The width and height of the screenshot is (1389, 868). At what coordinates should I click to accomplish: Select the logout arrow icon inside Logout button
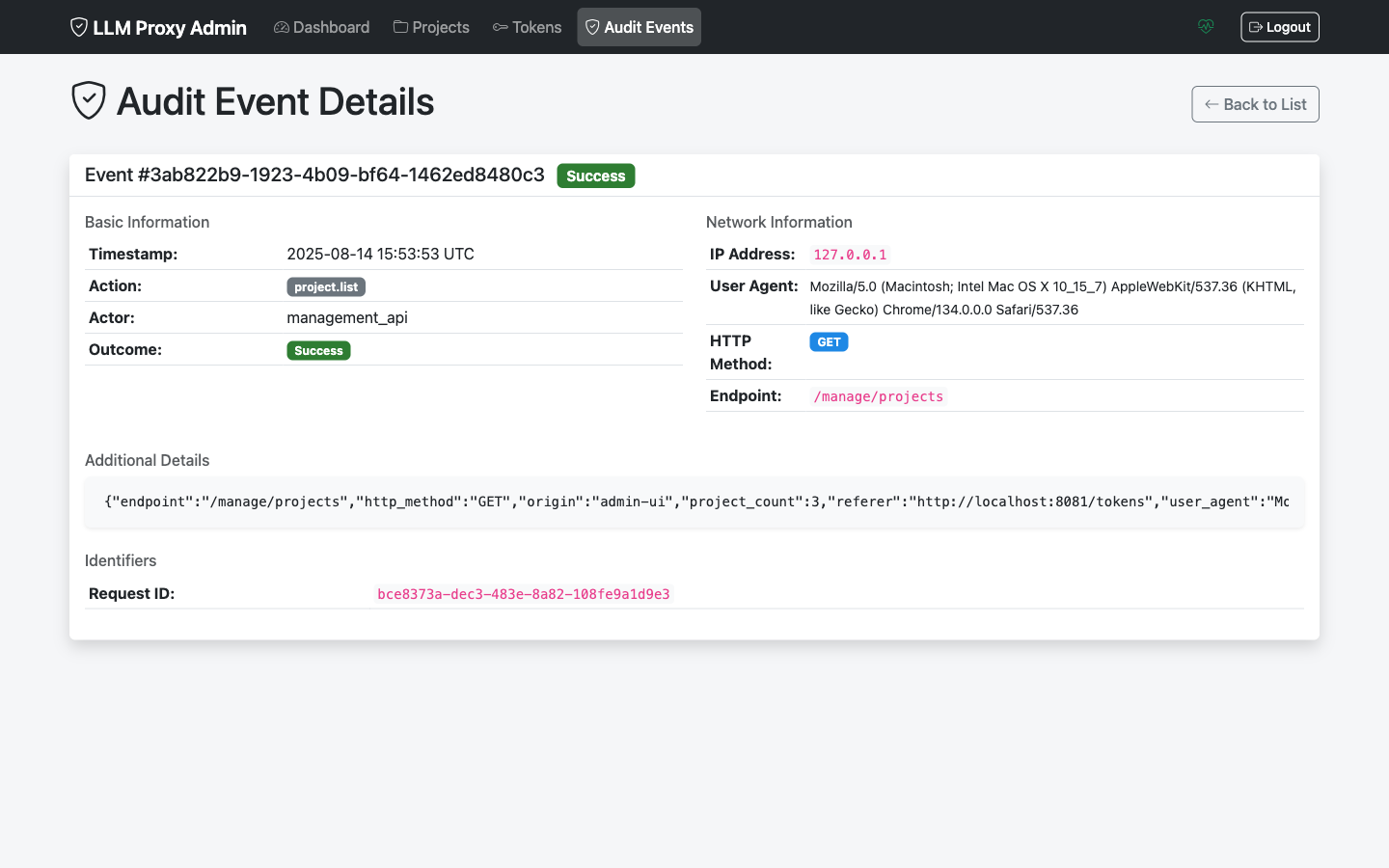pyautogui.click(x=1257, y=26)
